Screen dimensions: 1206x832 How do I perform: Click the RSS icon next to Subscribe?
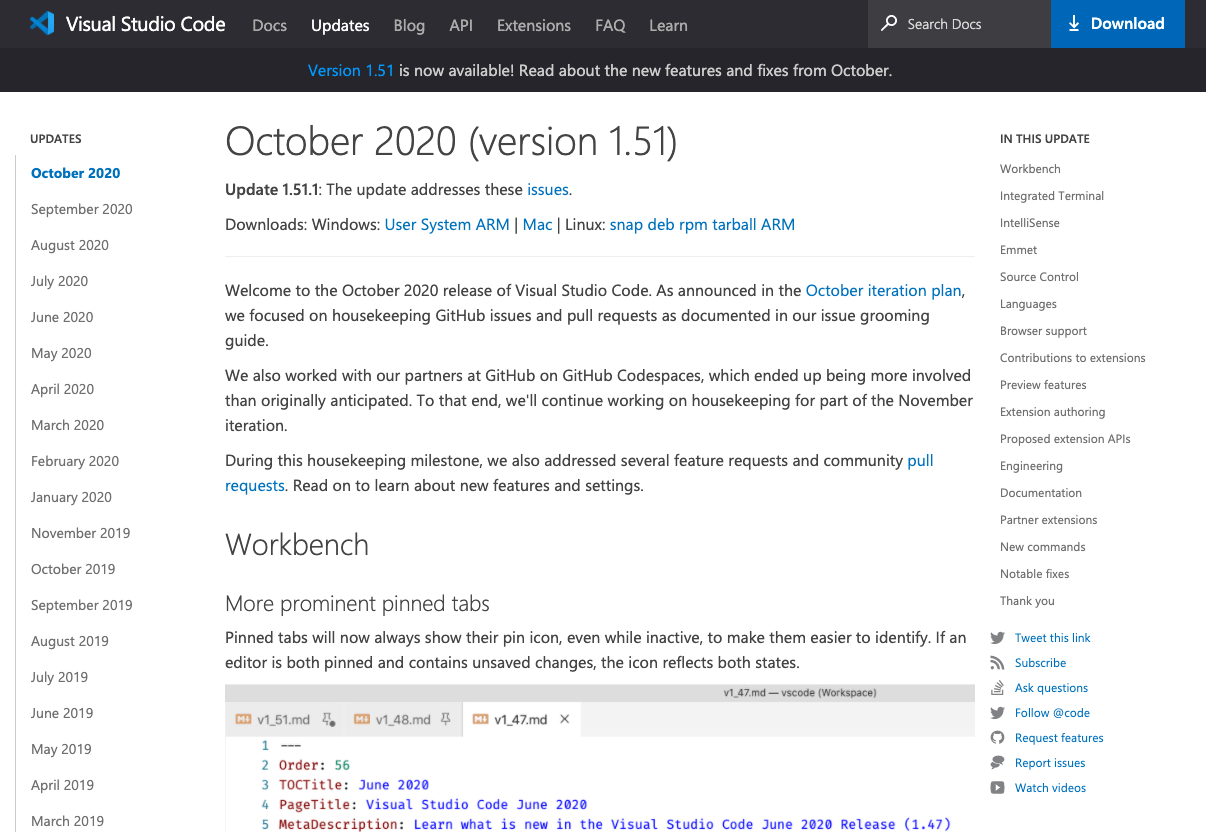click(997, 662)
